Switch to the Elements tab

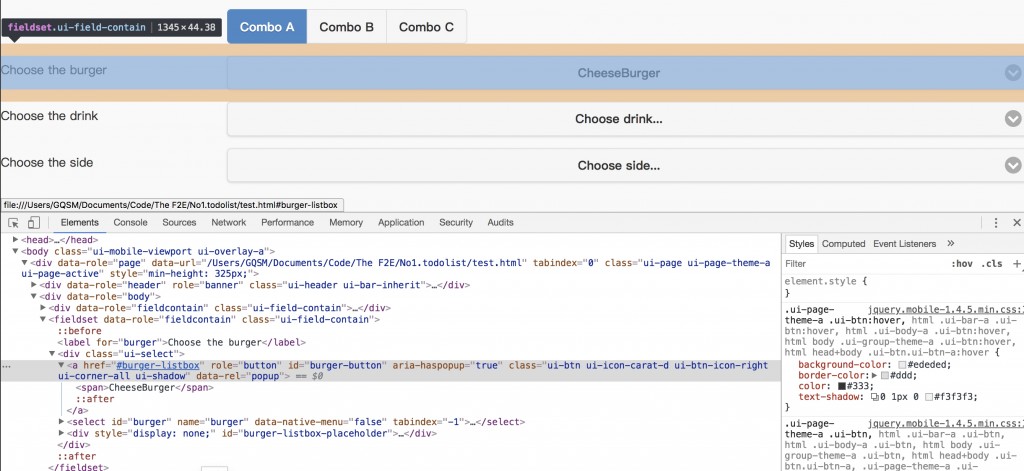[80, 222]
